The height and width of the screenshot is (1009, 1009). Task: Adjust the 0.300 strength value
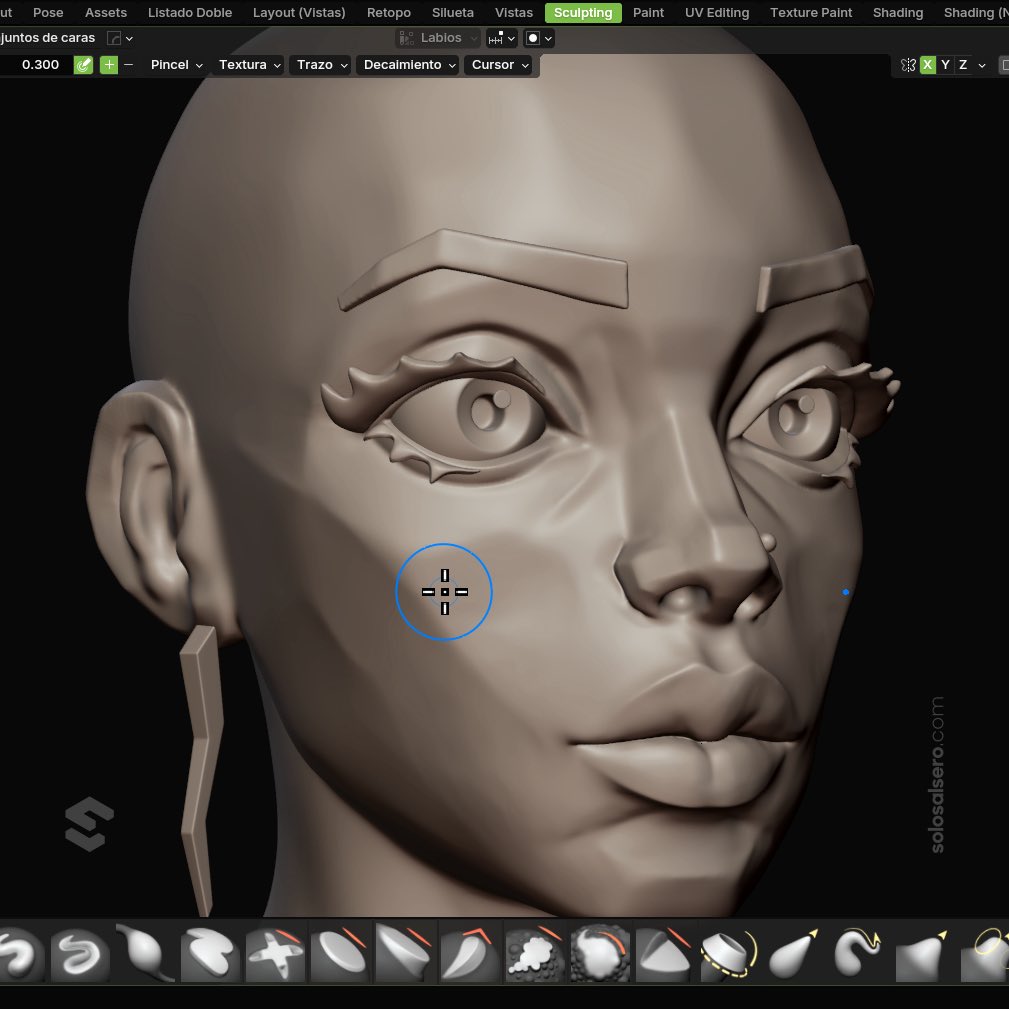coord(40,64)
